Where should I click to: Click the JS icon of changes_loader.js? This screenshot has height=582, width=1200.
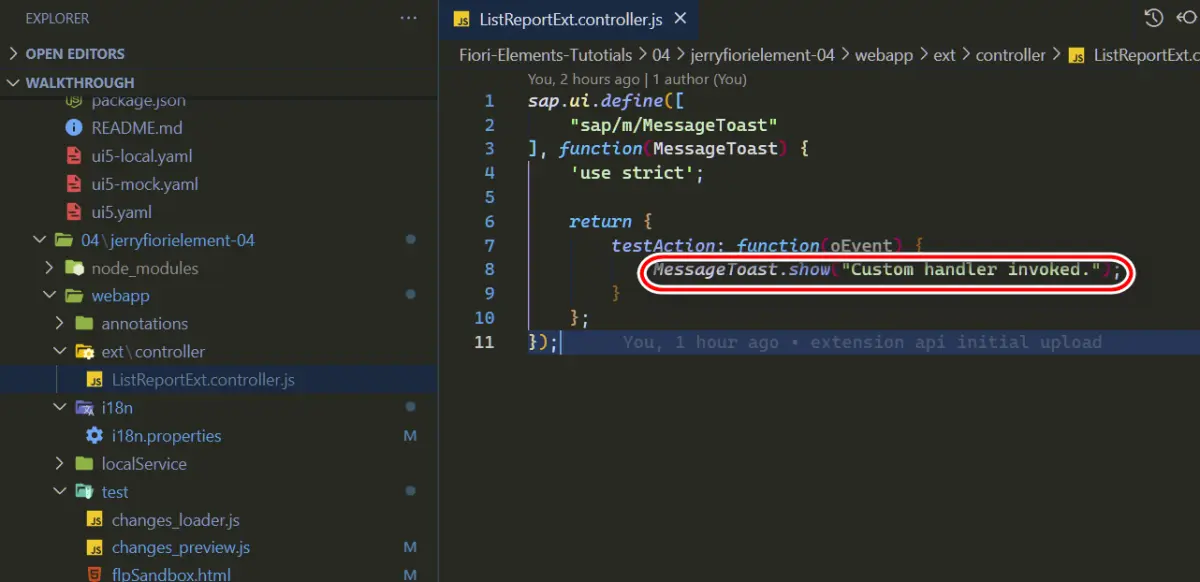(x=94, y=520)
